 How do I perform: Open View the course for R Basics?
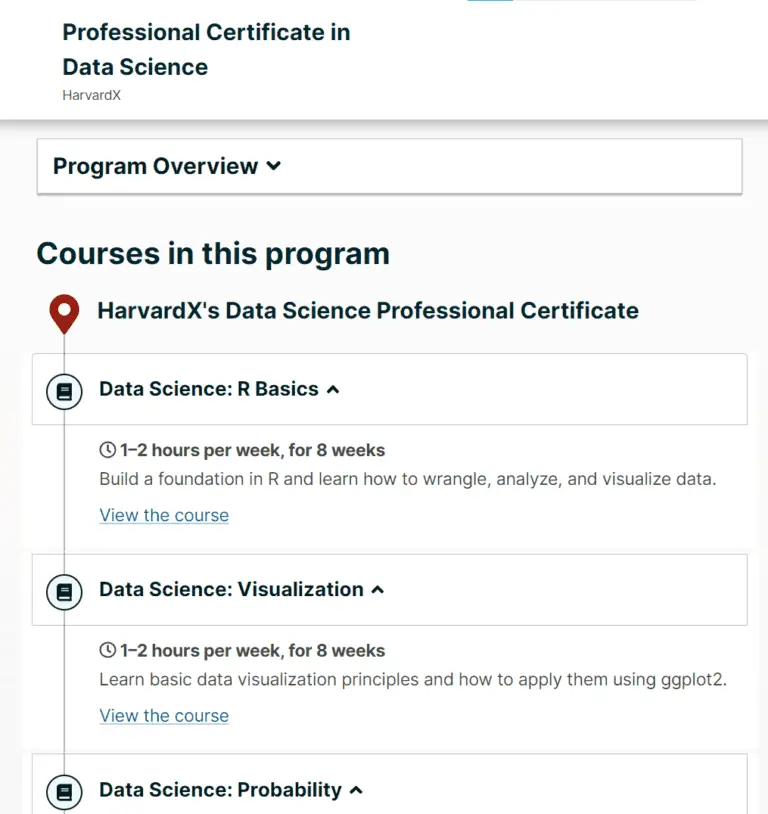[x=163, y=515]
